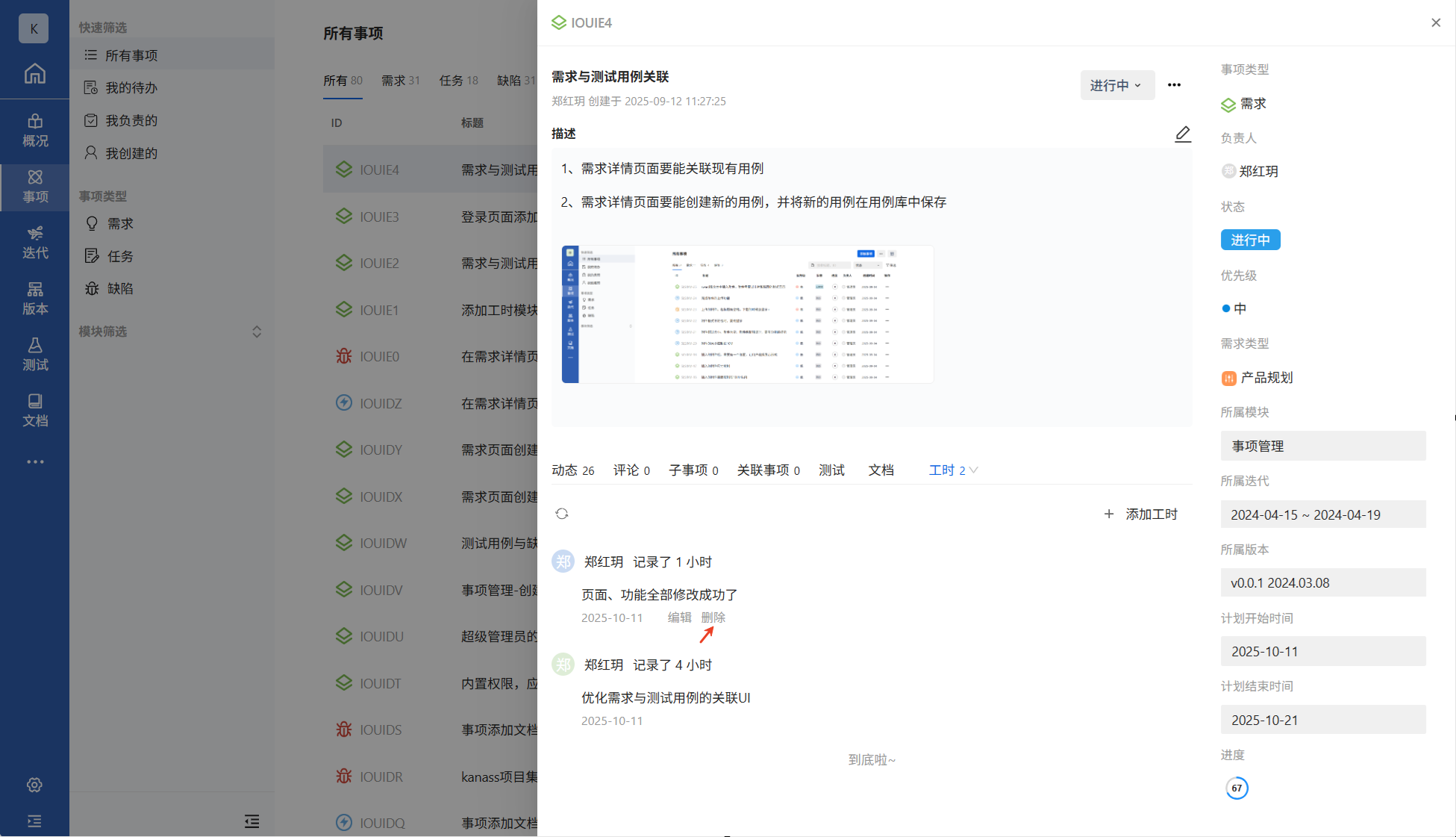Open the embedded screenshot thumbnail in description
Screen dimensions: 1456x837
pos(747,314)
